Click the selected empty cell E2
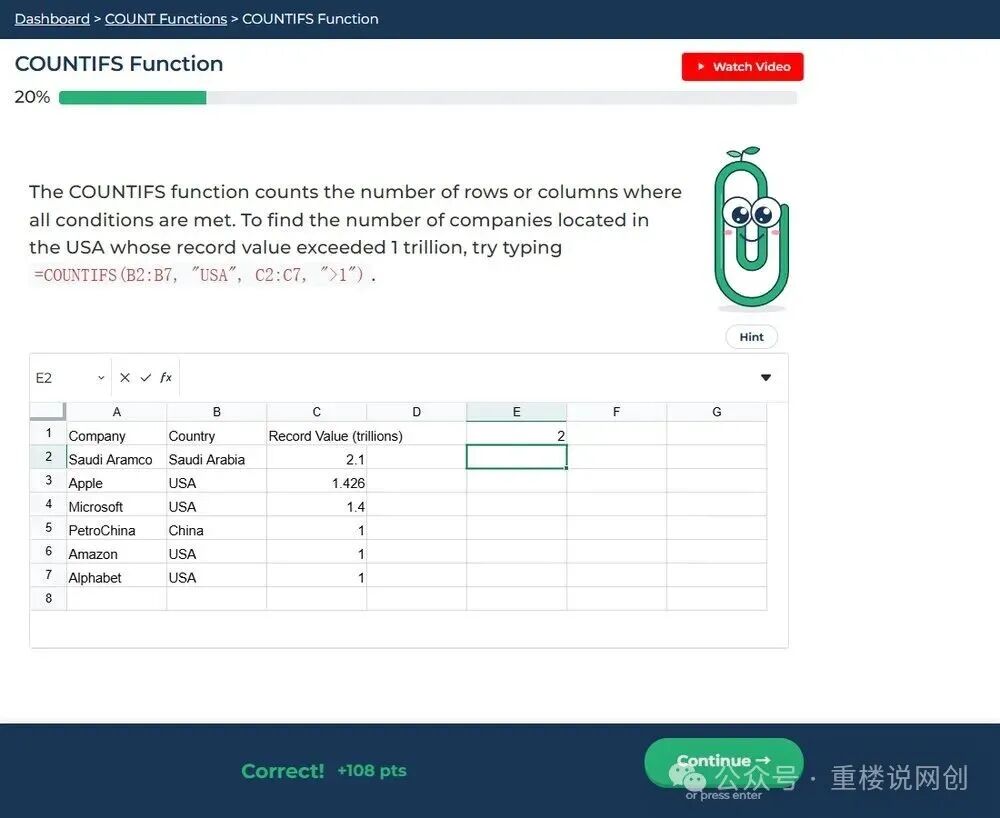Image resolution: width=1000 pixels, height=818 pixels. [517, 457]
